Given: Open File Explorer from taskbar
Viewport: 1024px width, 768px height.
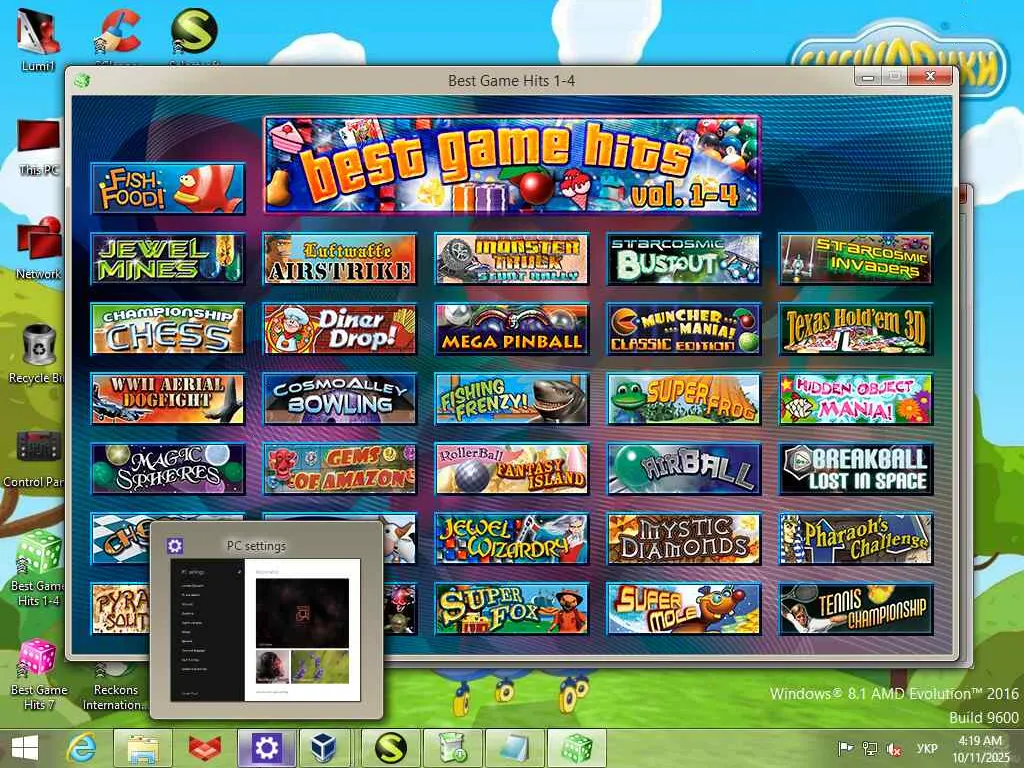Looking at the screenshot, I should 143,748.
